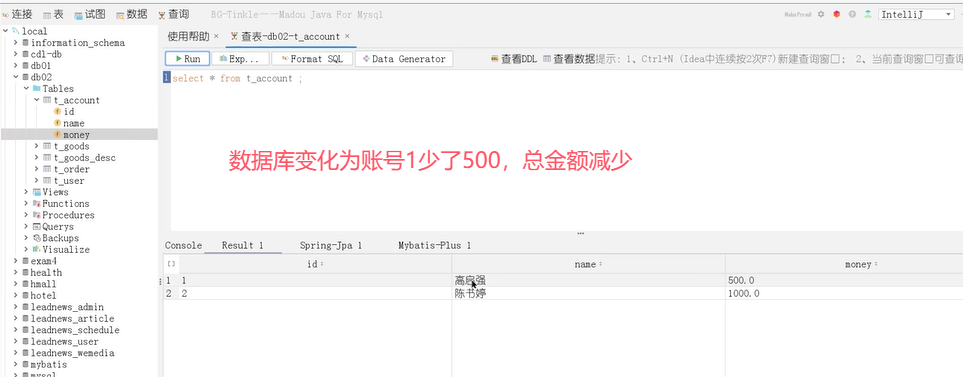Open the Procedures folder
This screenshot has width=963, height=377.
pyautogui.click(x=68, y=216)
